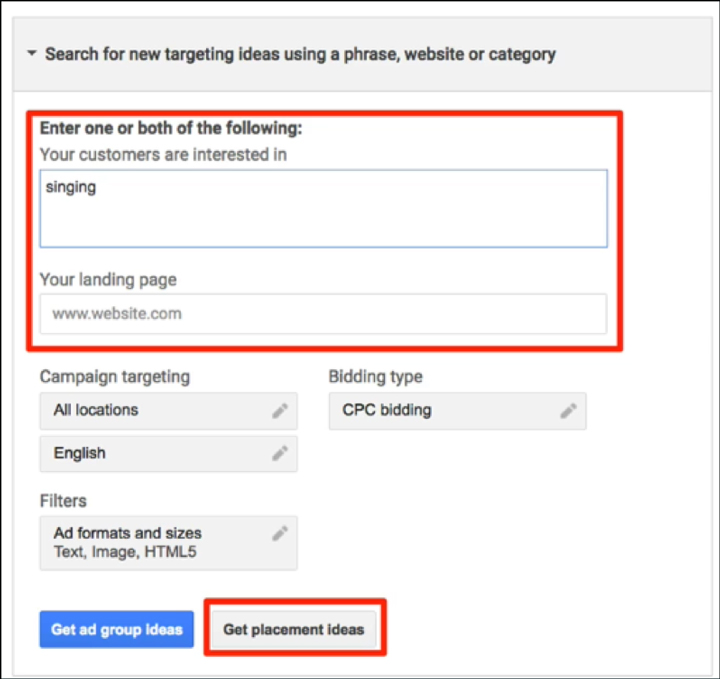720x679 pixels.
Task: Click the 'Enter one or both of the following' heading
Action: tap(171, 129)
